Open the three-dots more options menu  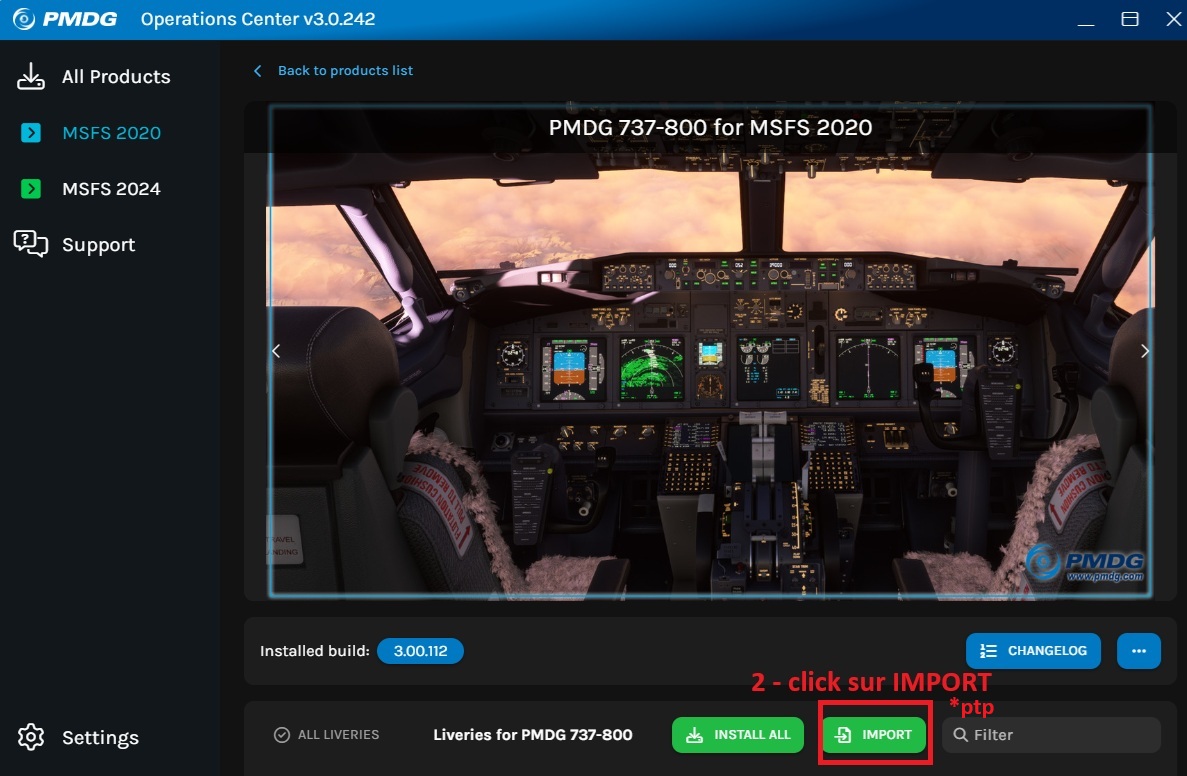pos(1139,651)
